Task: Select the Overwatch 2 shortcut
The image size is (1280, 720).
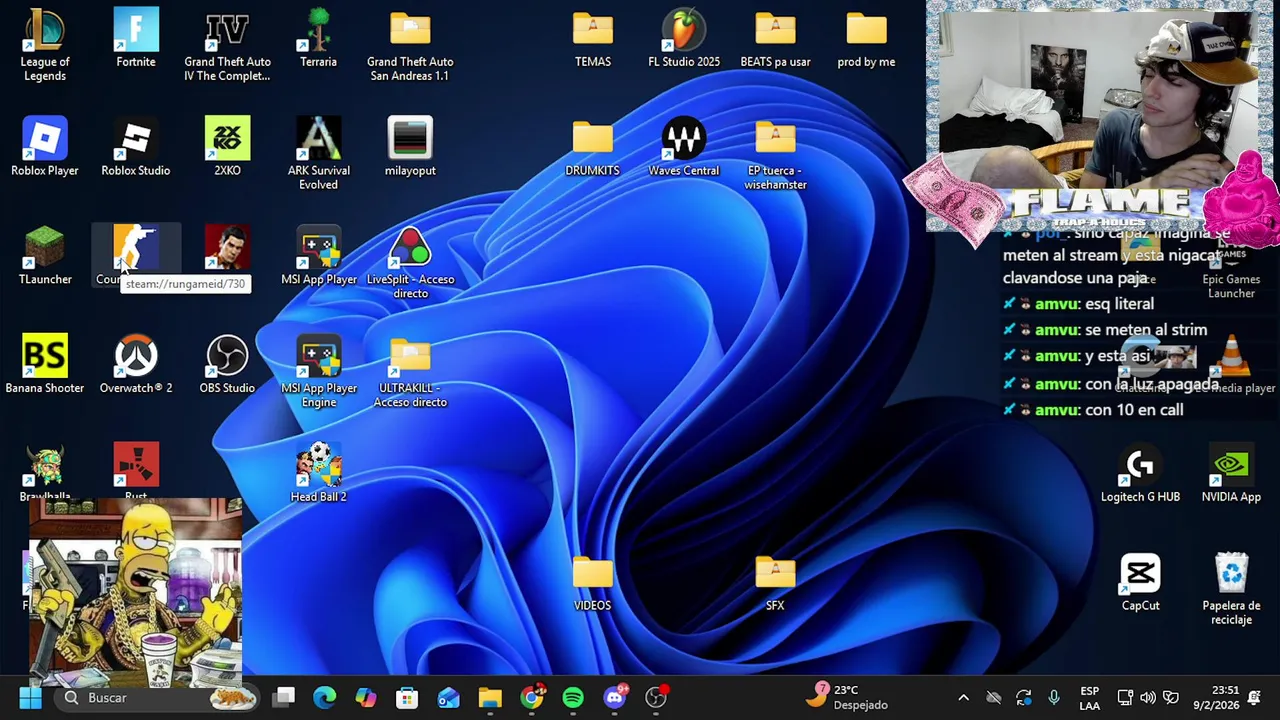Action: (136, 365)
